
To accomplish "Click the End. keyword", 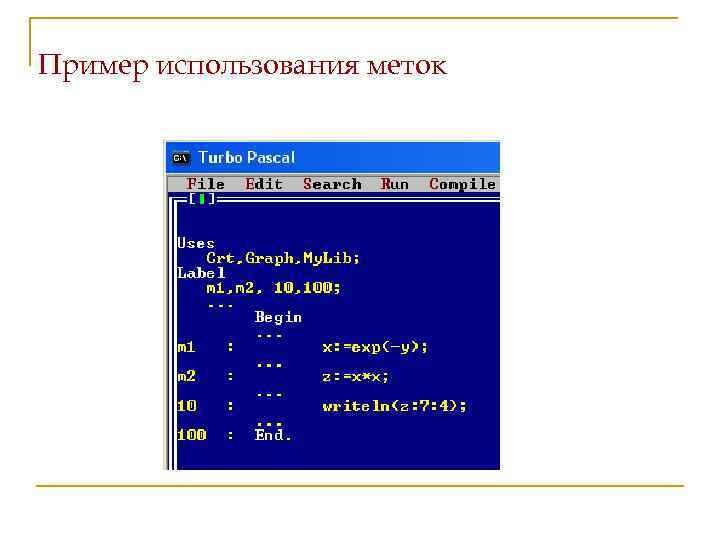I will point(273,435).
